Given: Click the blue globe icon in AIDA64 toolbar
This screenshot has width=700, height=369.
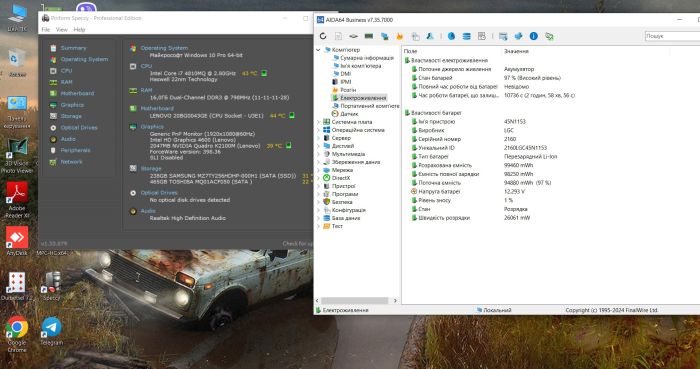Looking at the screenshot, I should pos(451,36).
